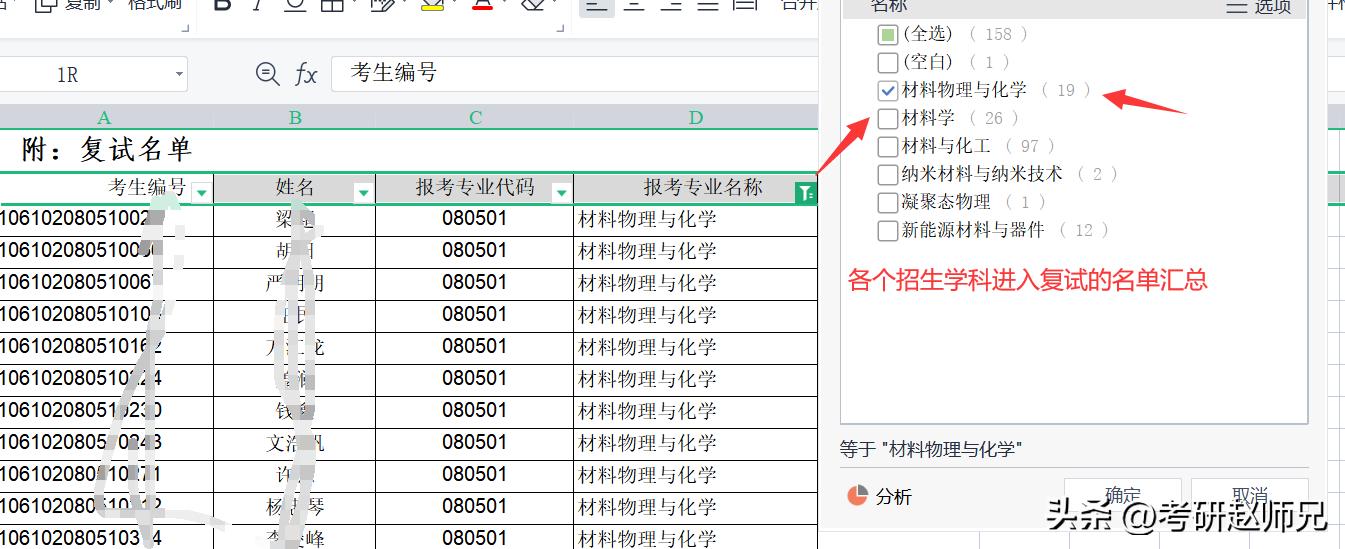Select the title cell 附：复试名单

click(x=107, y=150)
